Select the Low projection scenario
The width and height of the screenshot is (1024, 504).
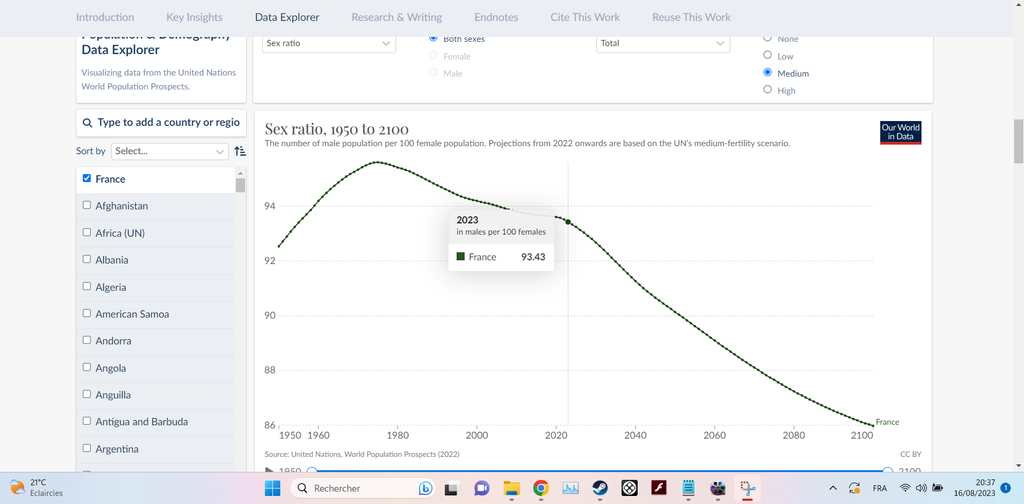[x=767, y=56]
